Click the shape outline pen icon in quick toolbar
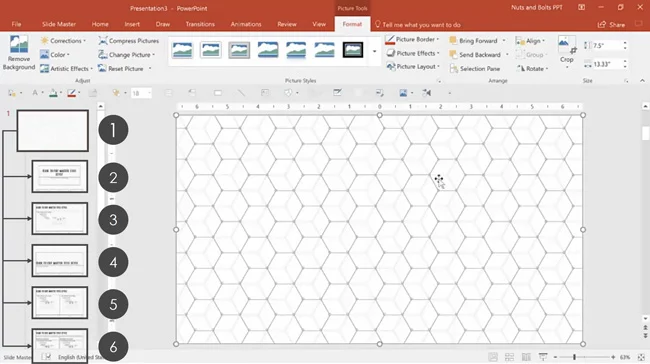 click(72, 93)
